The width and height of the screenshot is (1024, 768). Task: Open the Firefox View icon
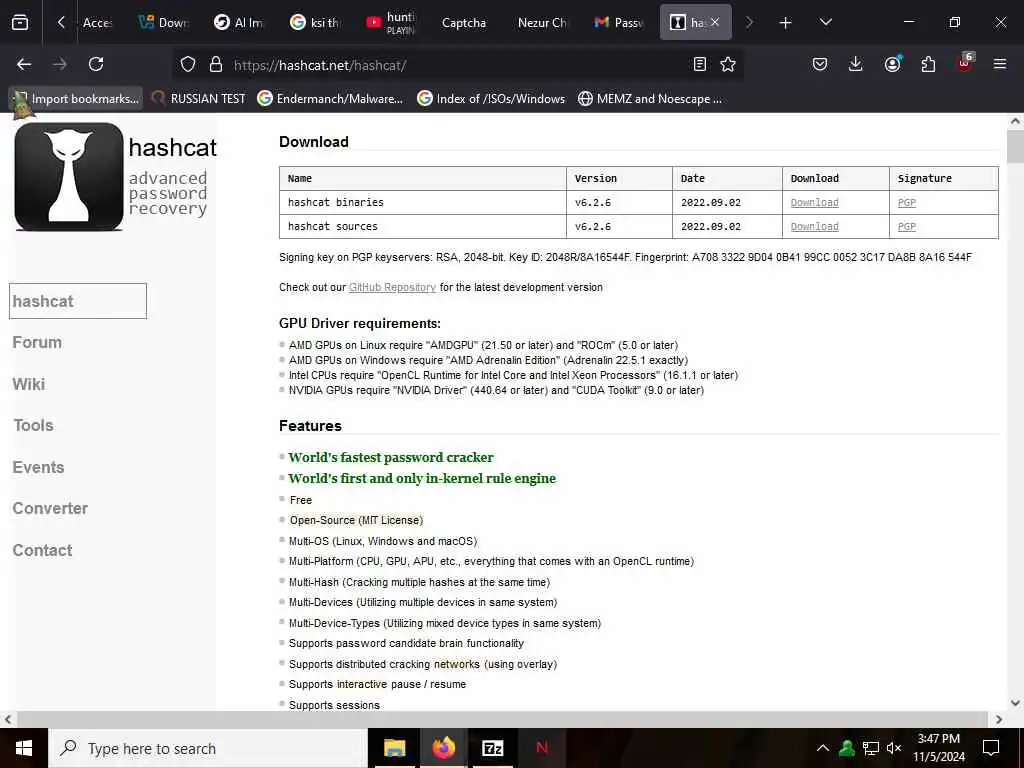[20, 22]
